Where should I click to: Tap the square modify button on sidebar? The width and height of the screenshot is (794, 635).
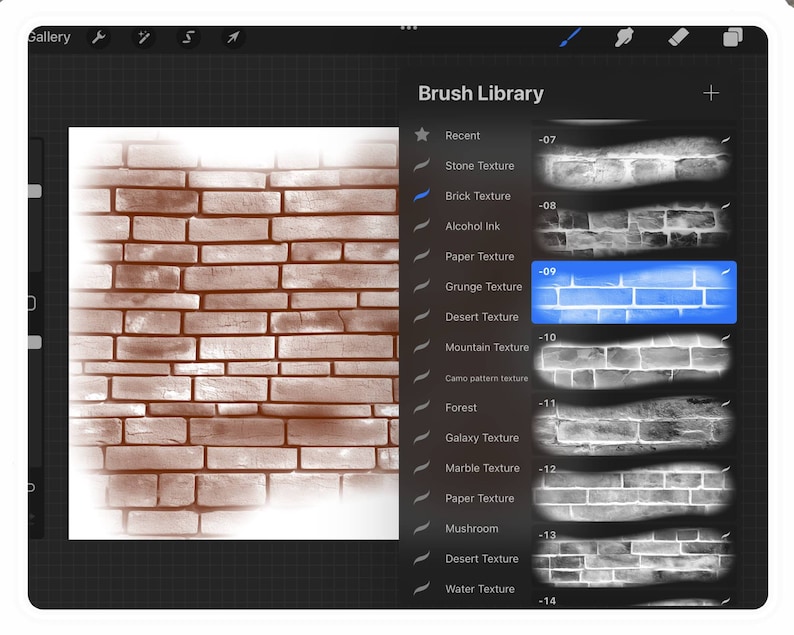pos(31,303)
